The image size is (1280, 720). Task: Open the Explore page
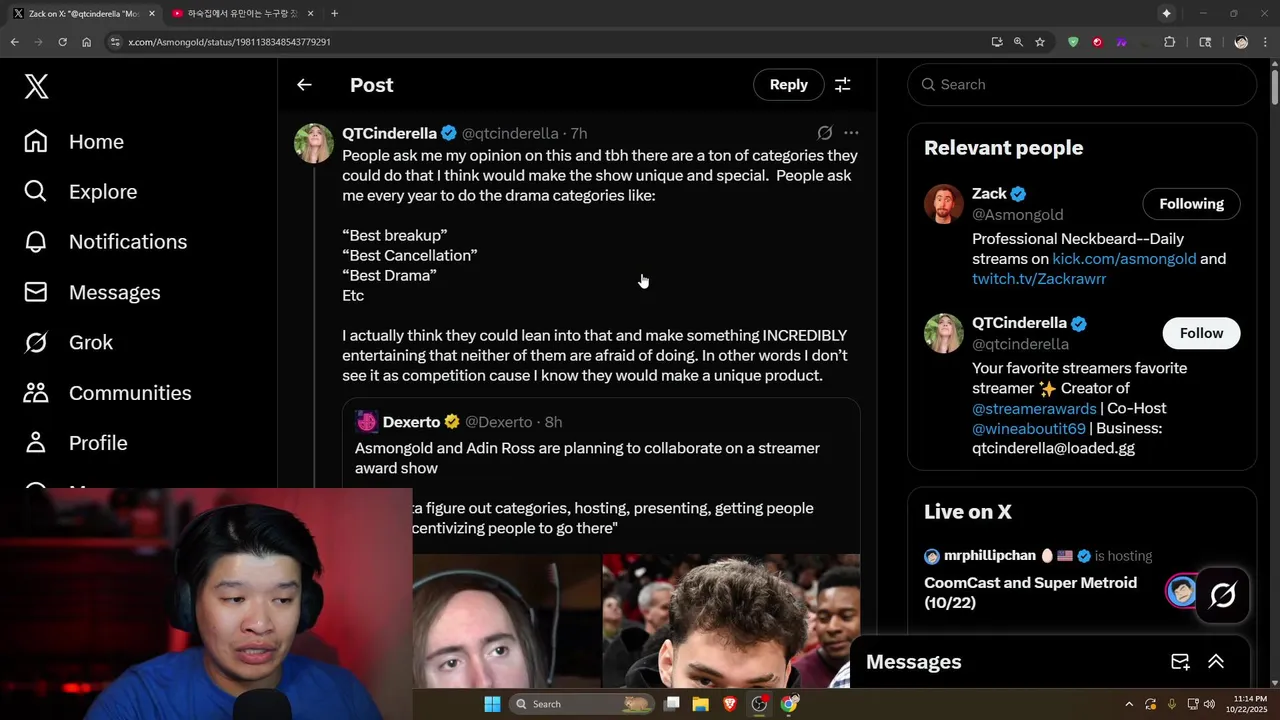[x=80, y=192]
